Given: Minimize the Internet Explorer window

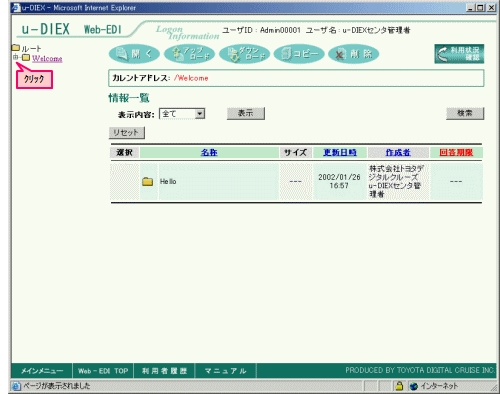Looking at the screenshot, I should coord(470,7).
